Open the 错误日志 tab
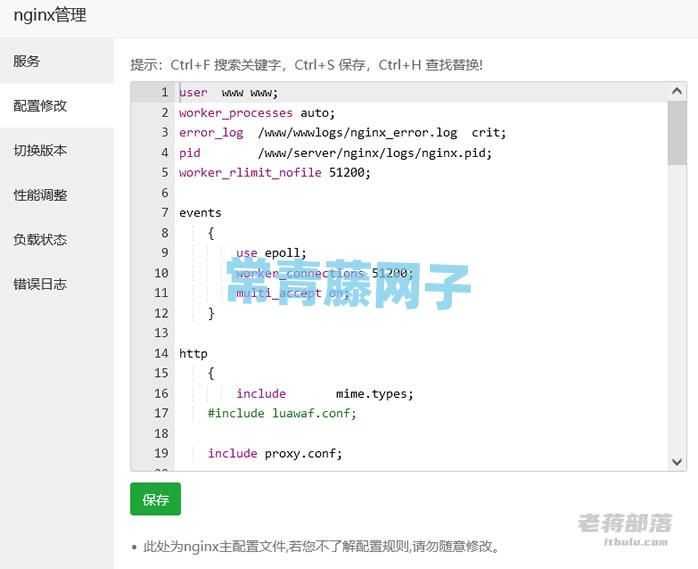698x569 pixels. pos(57,284)
